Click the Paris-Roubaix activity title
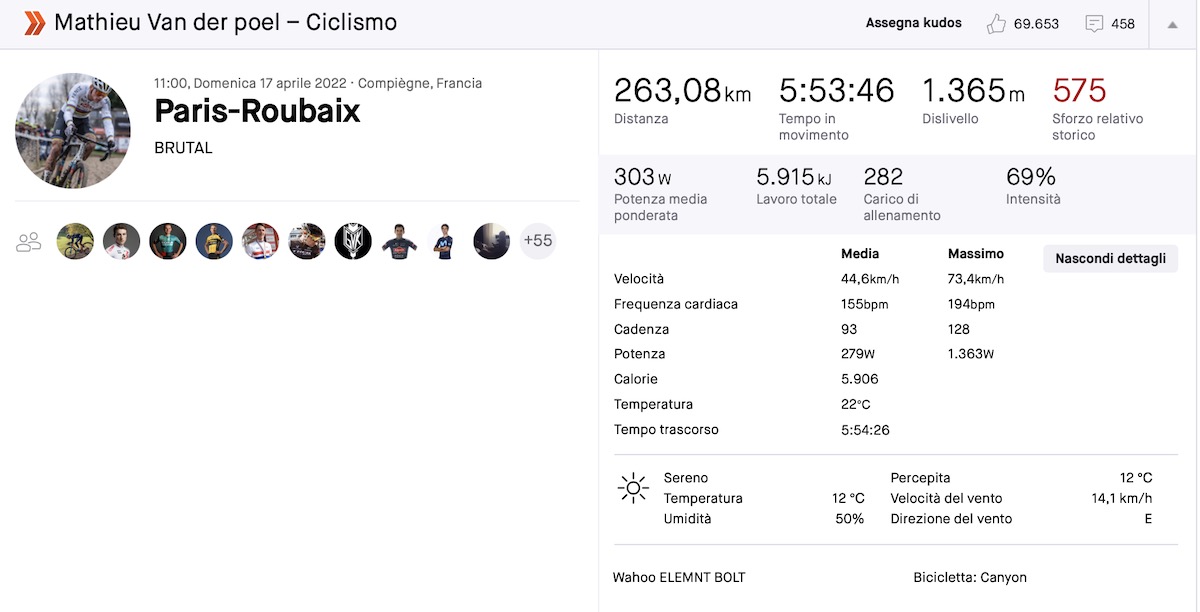Image resolution: width=1200 pixels, height=612 pixels. click(257, 111)
